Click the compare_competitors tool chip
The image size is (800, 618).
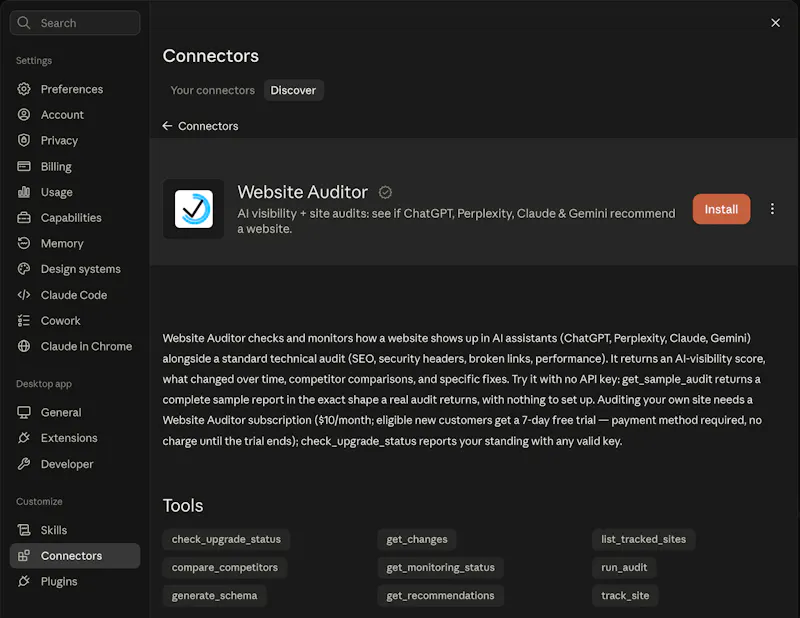224,567
